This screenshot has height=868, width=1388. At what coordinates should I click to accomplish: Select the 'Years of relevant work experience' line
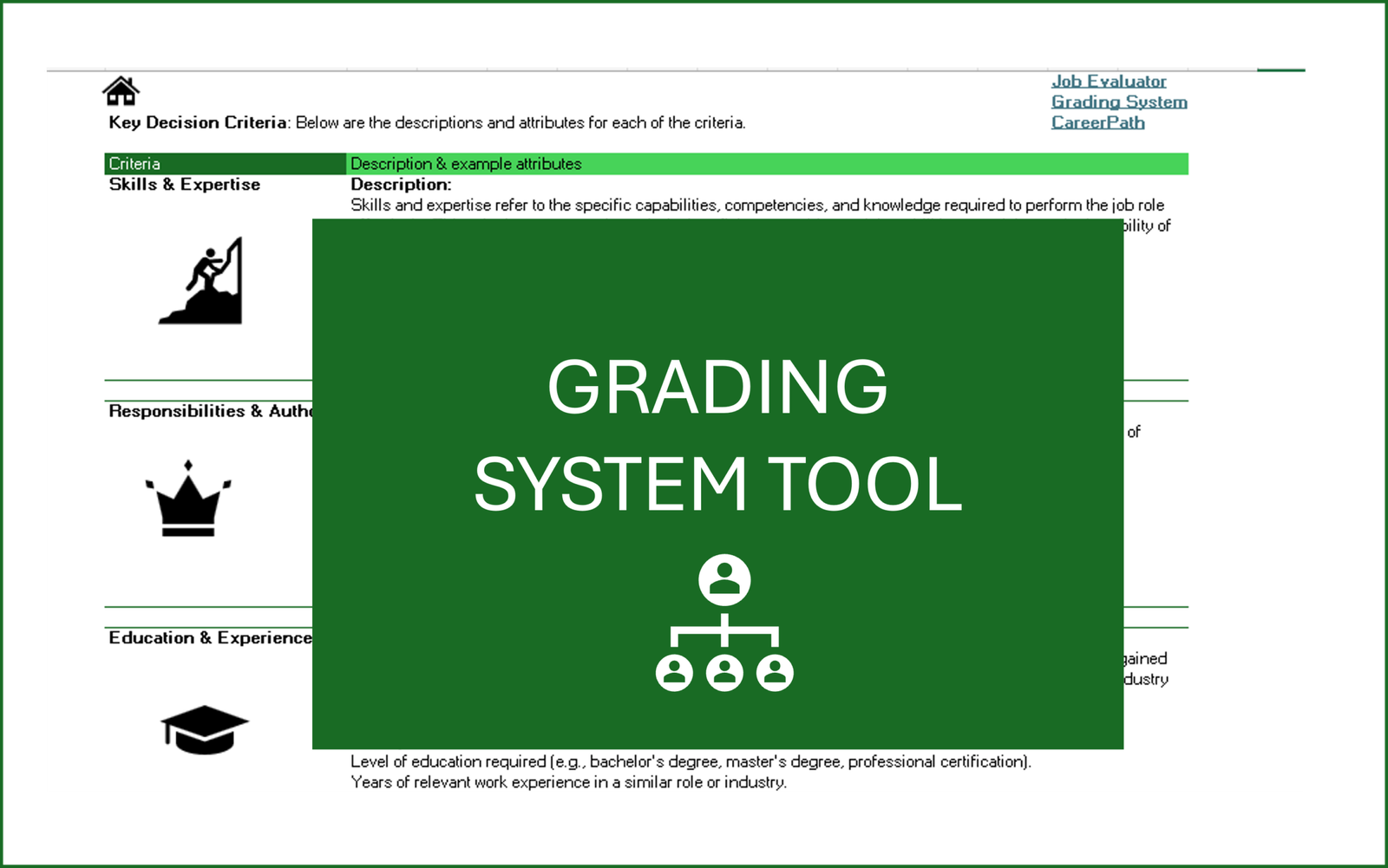point(568,782)
